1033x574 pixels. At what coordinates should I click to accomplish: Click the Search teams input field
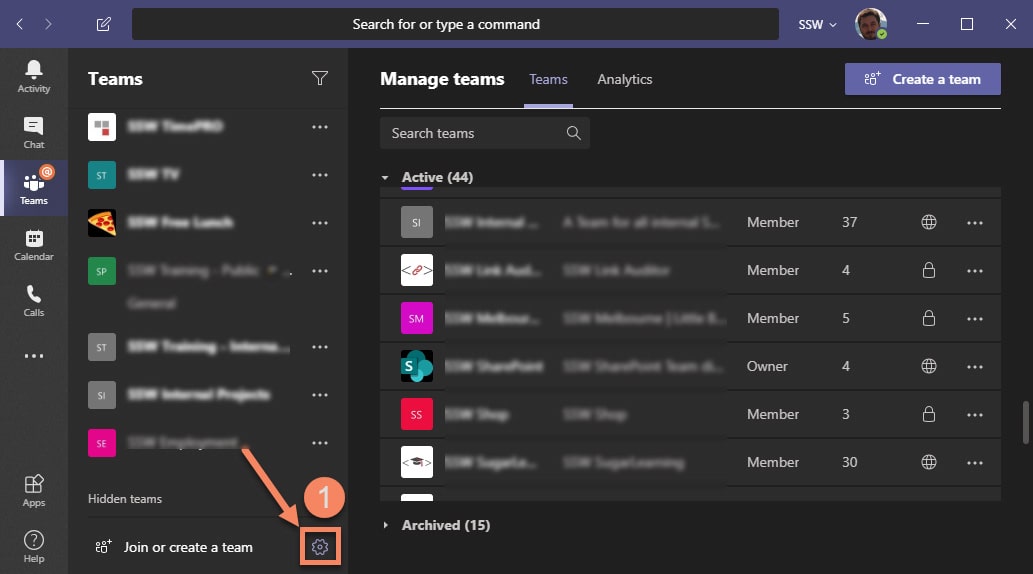(475, 133)
